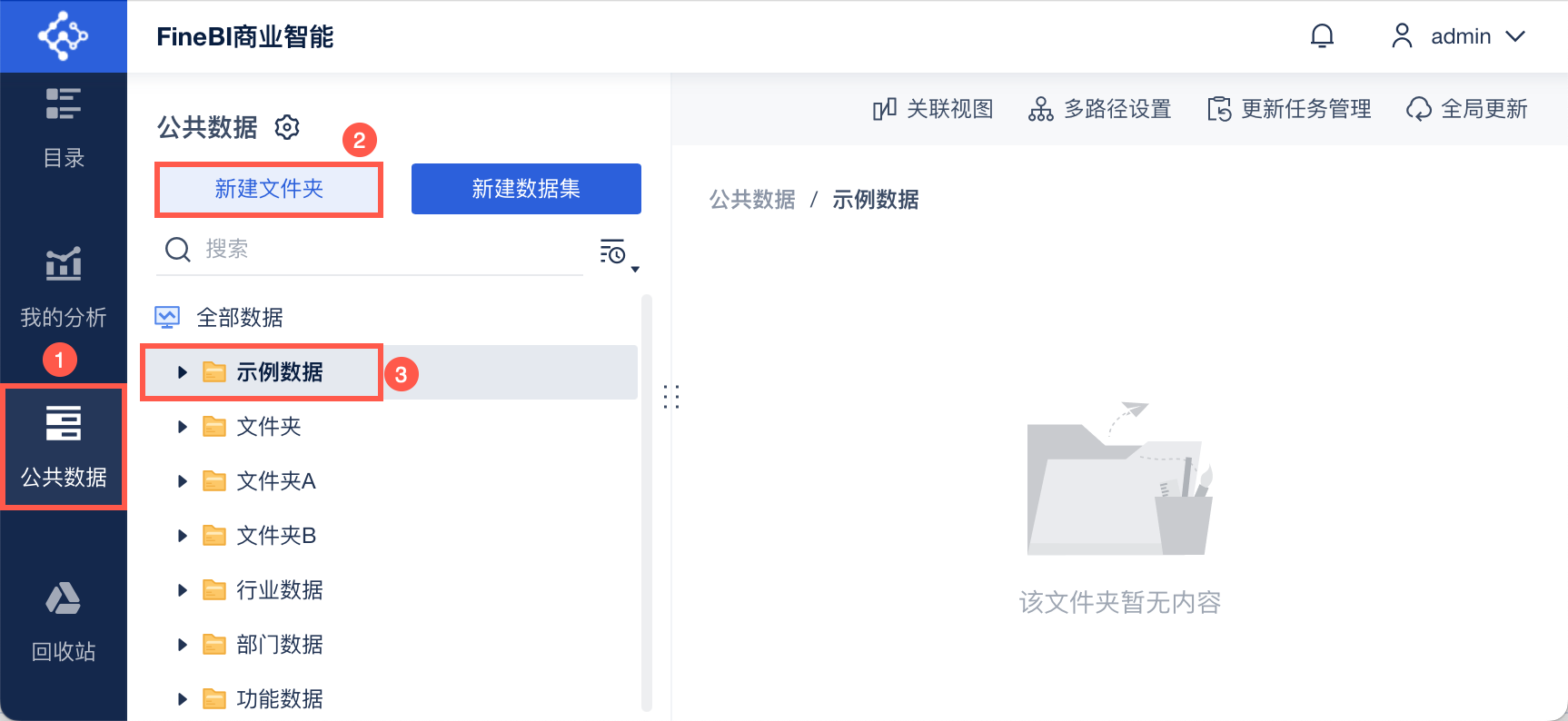The width and height of the screenshot is (1568, 721).
Task: Open the notification bell
Action: click(1322, 36)
